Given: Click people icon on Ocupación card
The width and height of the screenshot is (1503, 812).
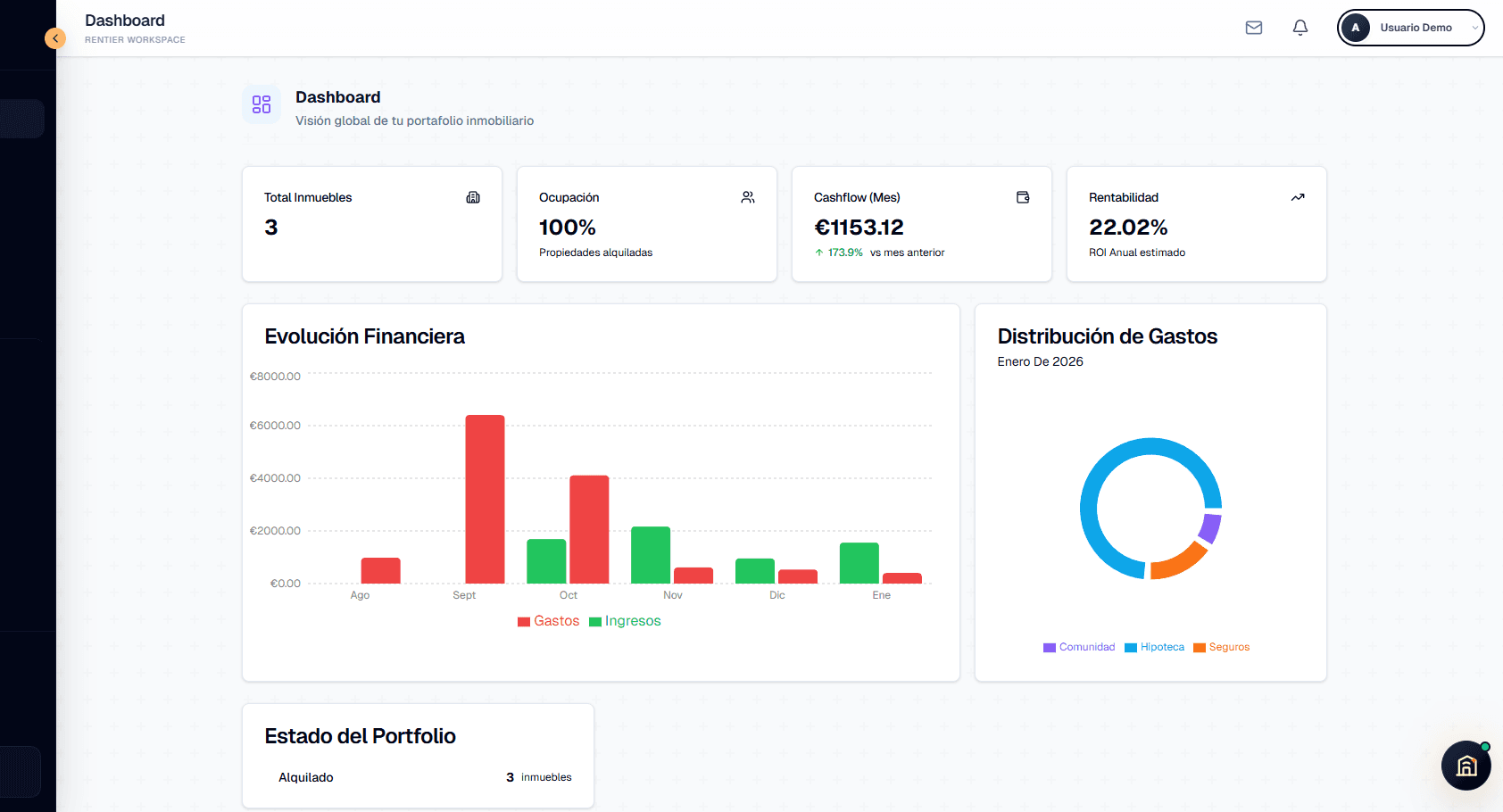Looking at the screenshot, I should click(x=748, y=197).
